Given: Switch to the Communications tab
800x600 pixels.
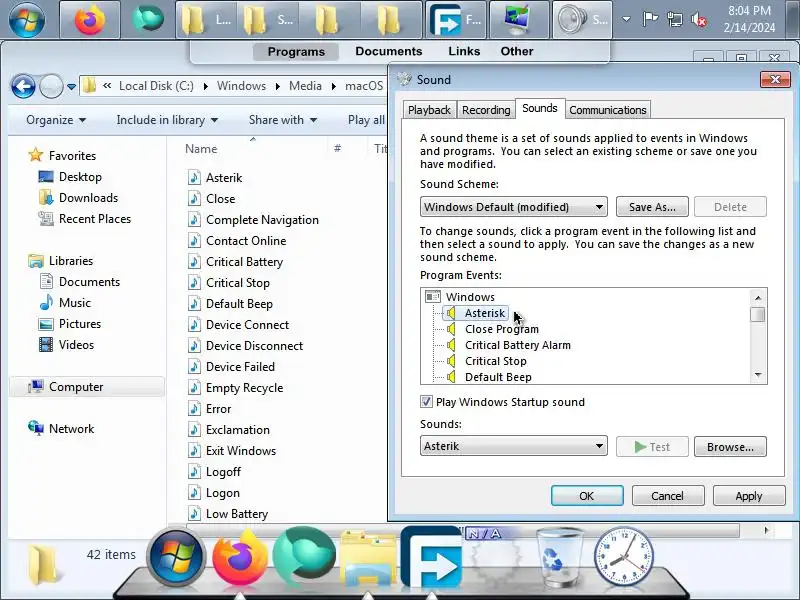Looking at the screenshot, I should [608, 110].
